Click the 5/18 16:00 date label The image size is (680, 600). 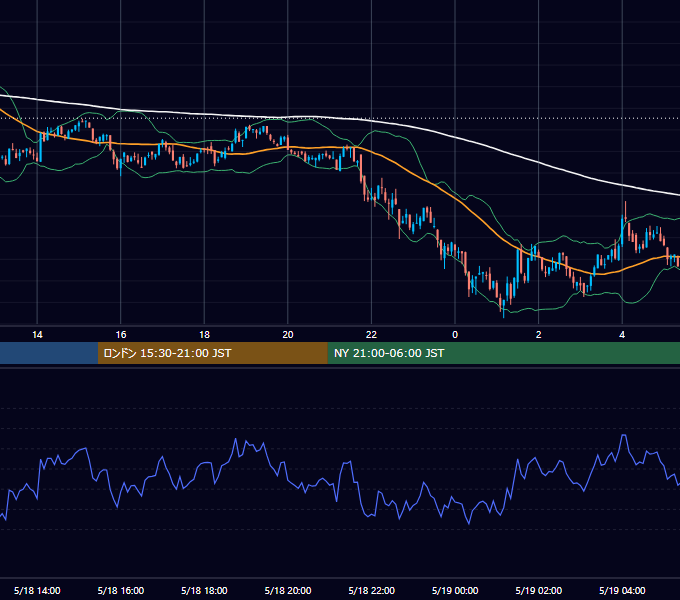pos(121,590)
